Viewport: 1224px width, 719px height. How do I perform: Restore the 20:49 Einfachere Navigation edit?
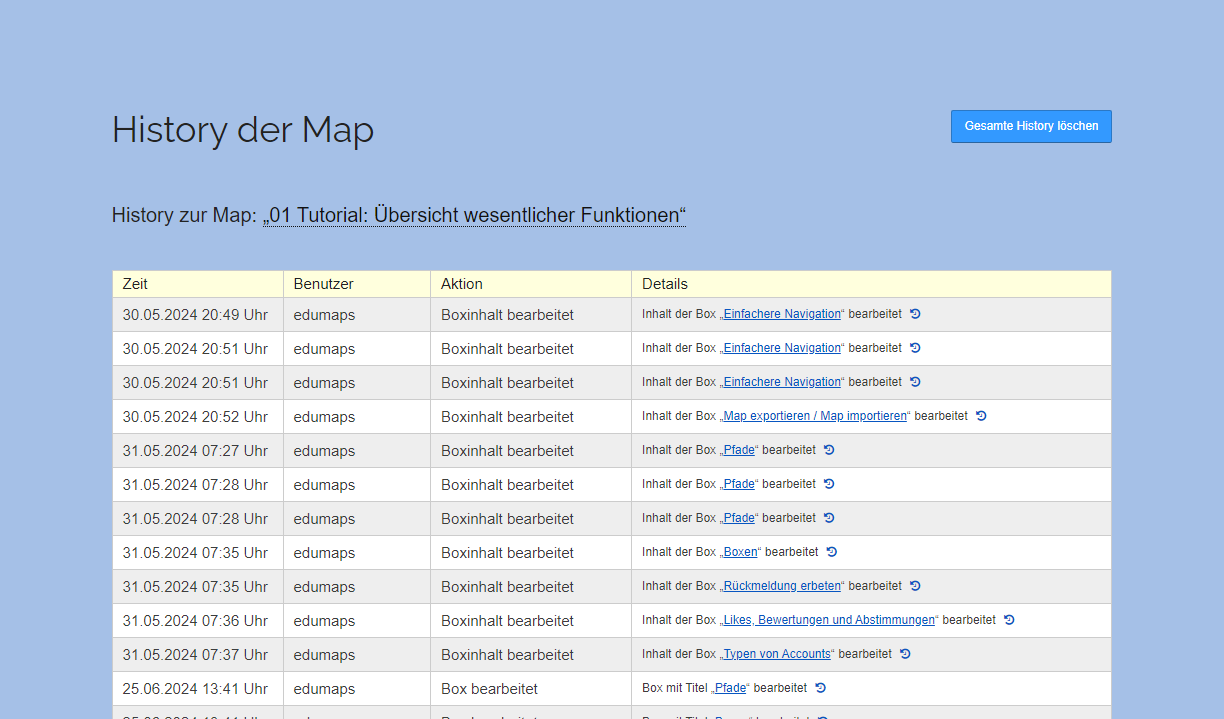point(915,314)
